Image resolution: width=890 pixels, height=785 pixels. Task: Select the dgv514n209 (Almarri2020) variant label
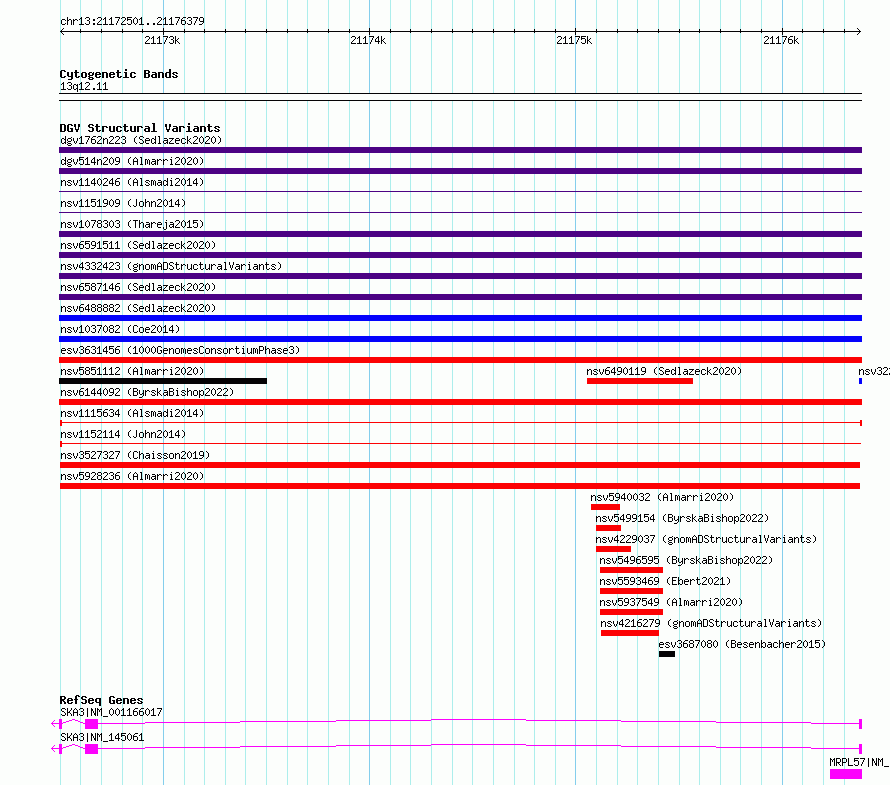tap(132, 161)
